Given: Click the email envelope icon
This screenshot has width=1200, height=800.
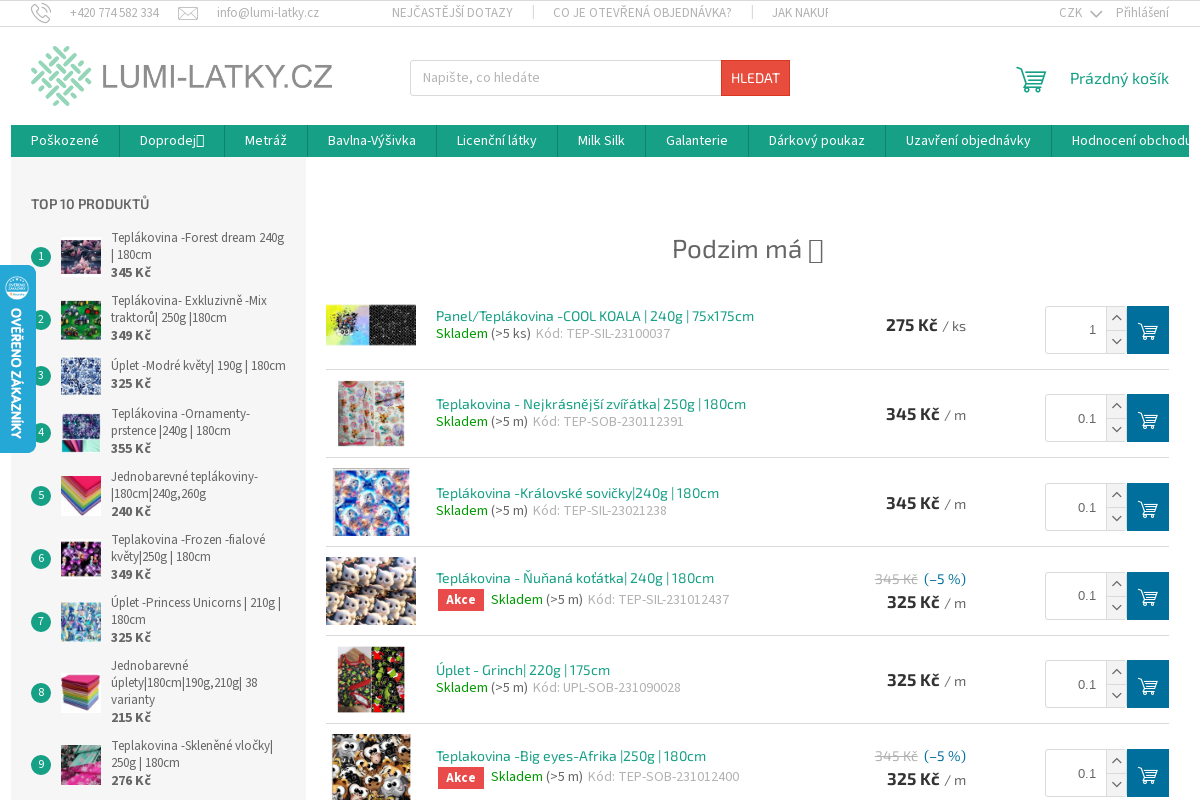Looking at the screenshot, I should pyautogui.click(x=188, y=13).
